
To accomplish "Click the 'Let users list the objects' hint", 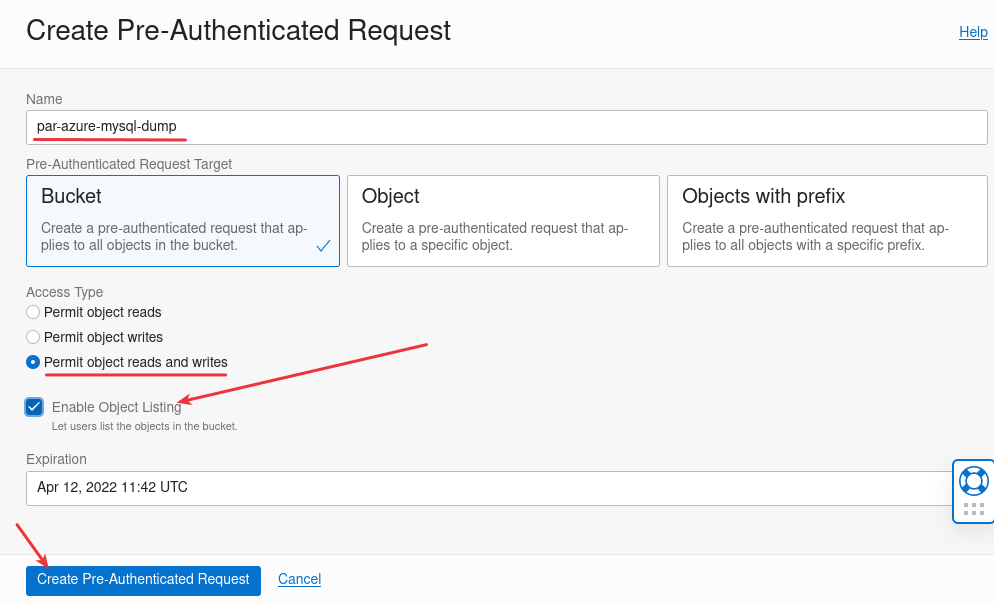I will click(x=144, y=426).
